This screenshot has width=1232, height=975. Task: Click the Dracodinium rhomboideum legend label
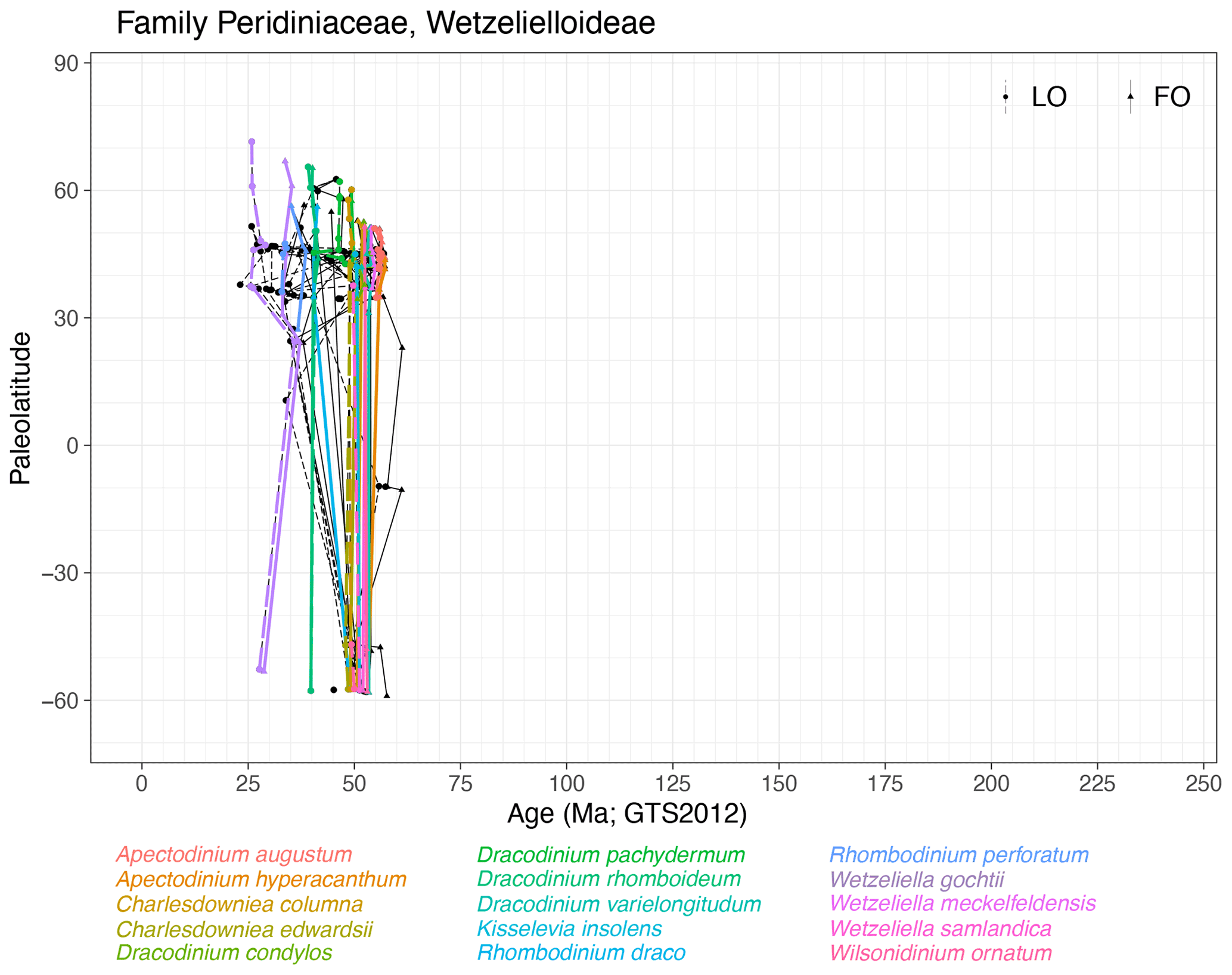click(609, 879)
